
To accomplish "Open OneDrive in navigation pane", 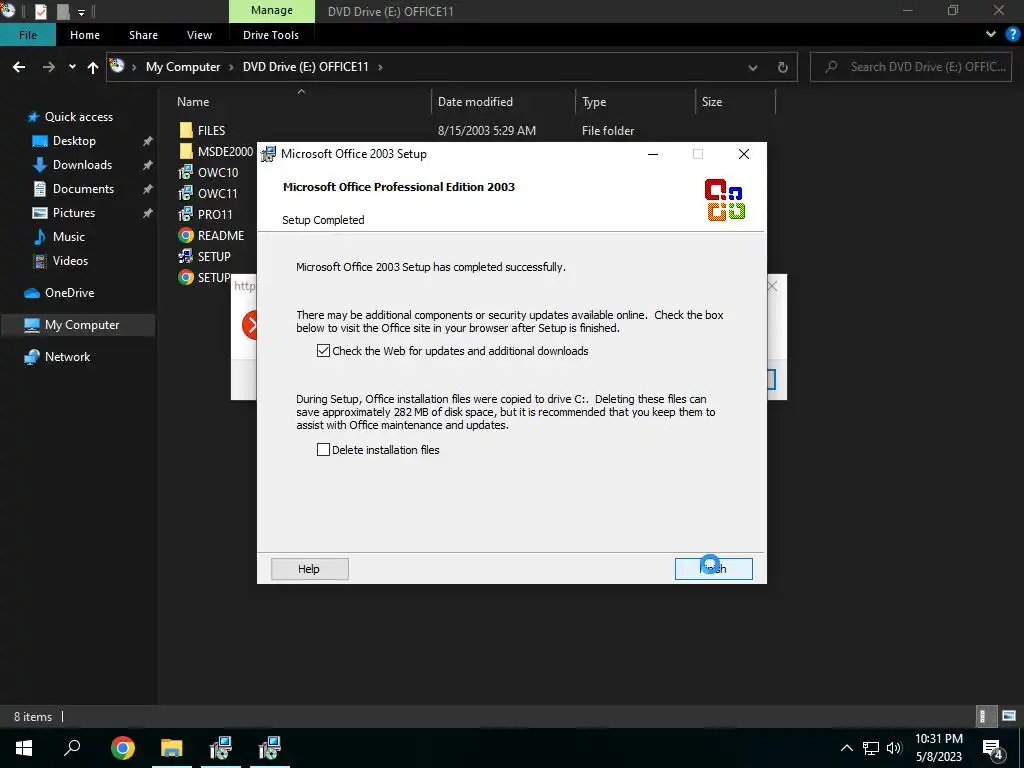I will click(59, 293).
